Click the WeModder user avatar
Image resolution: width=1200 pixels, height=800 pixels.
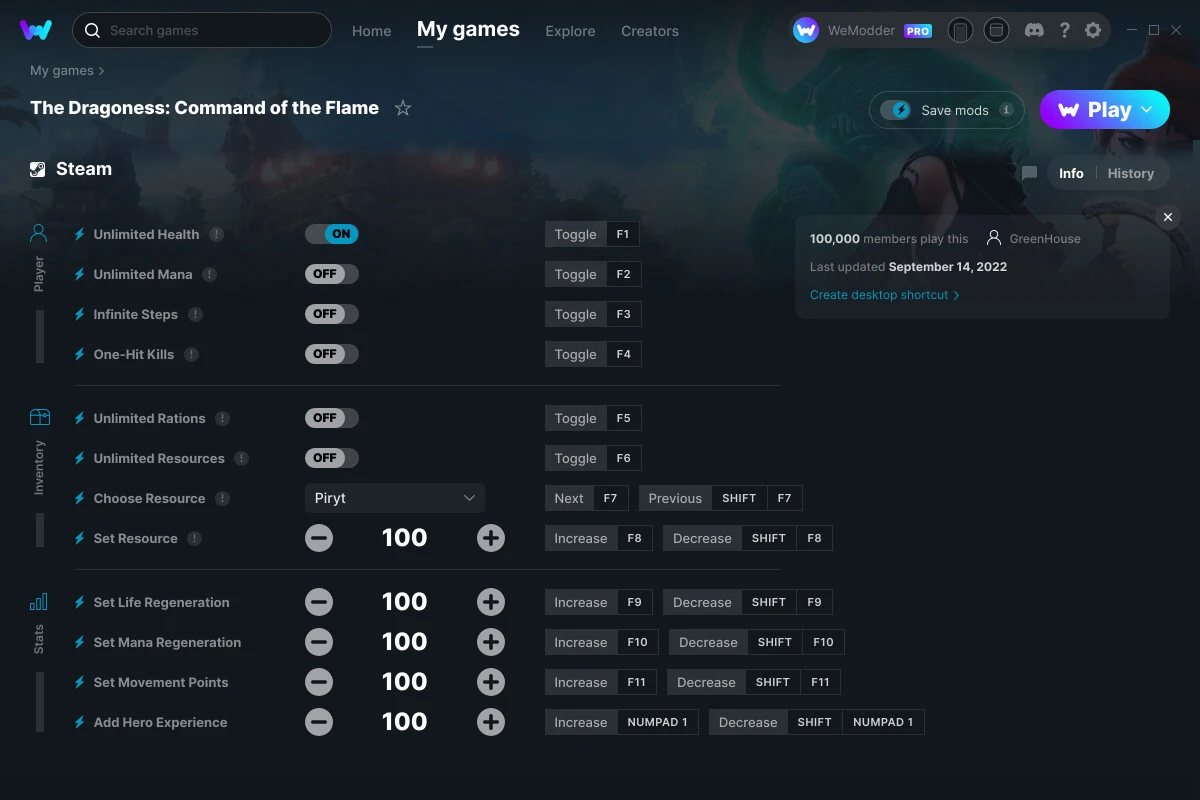tap(806, 31)
